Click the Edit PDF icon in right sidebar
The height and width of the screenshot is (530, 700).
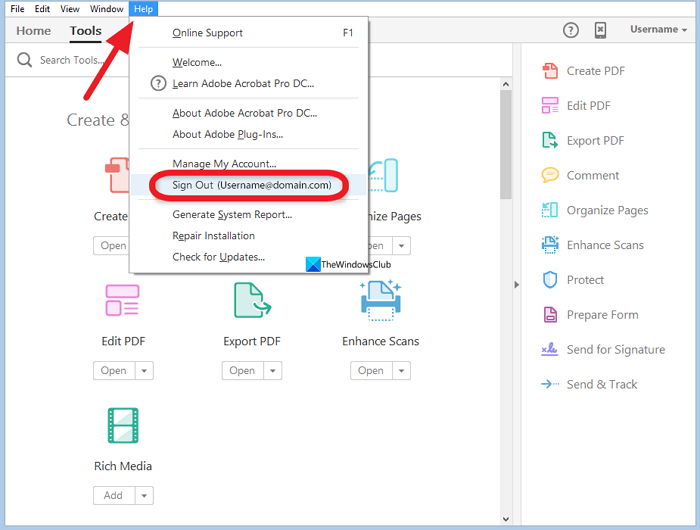point(550,105)
